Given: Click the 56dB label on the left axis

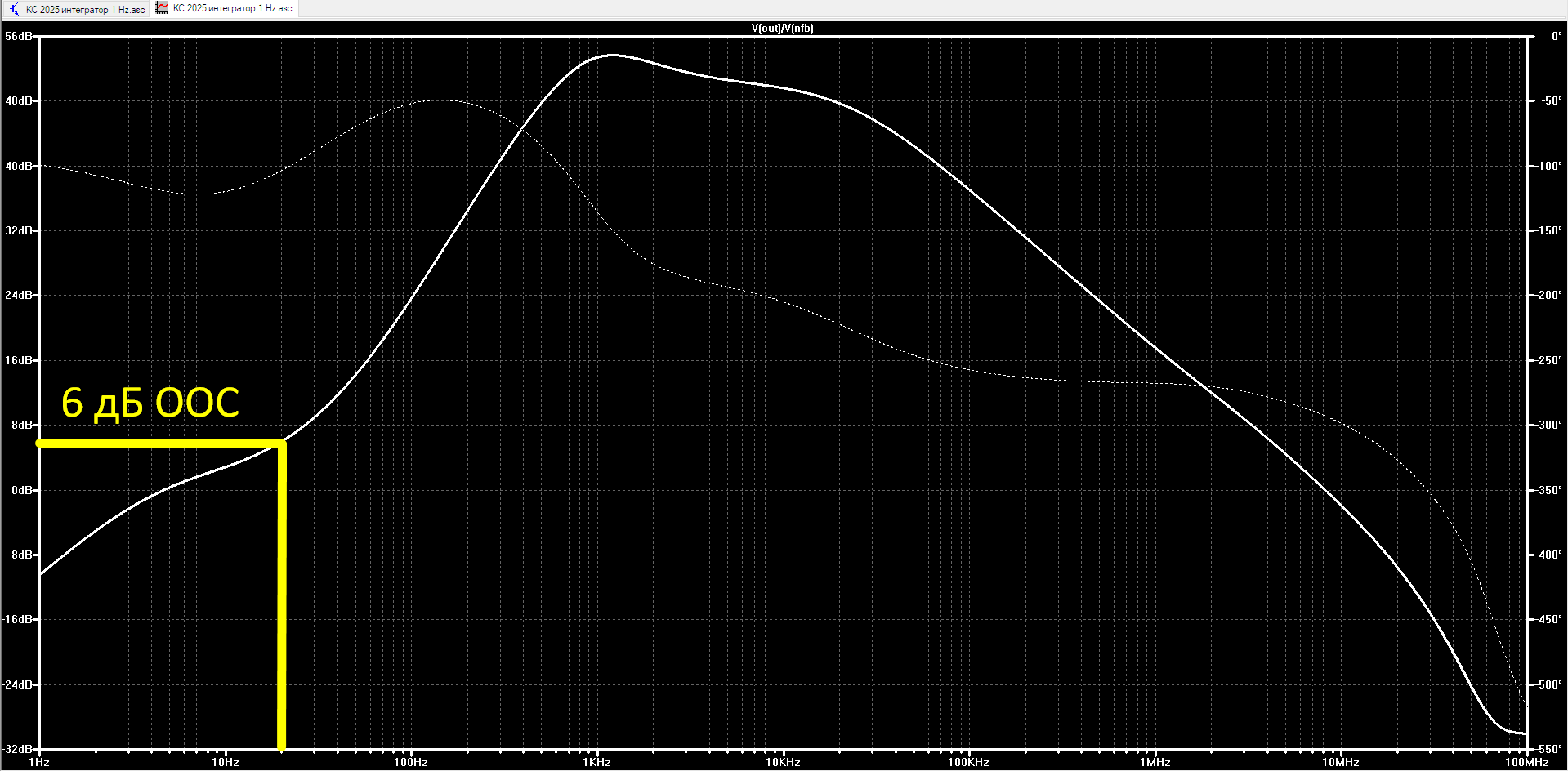Looking at the screenshot, I should (19, 37).
